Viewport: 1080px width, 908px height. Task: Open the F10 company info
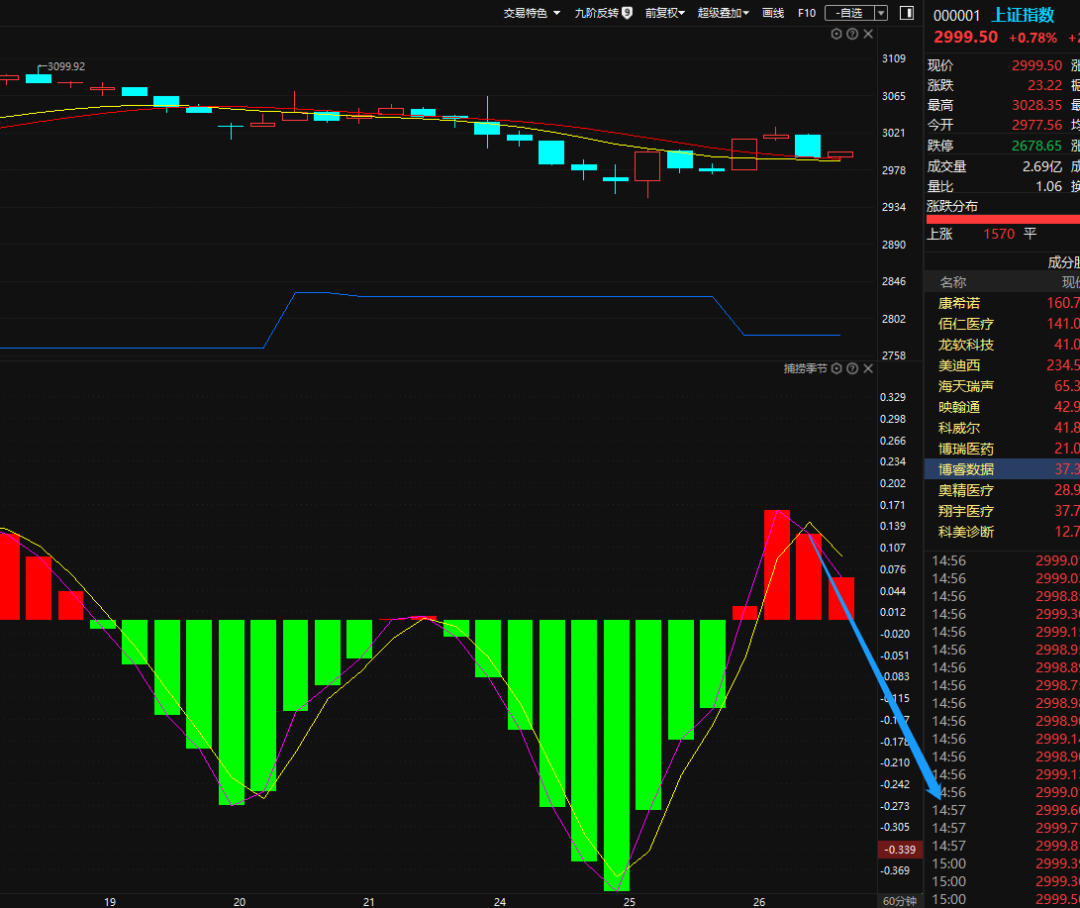point(807,13)
